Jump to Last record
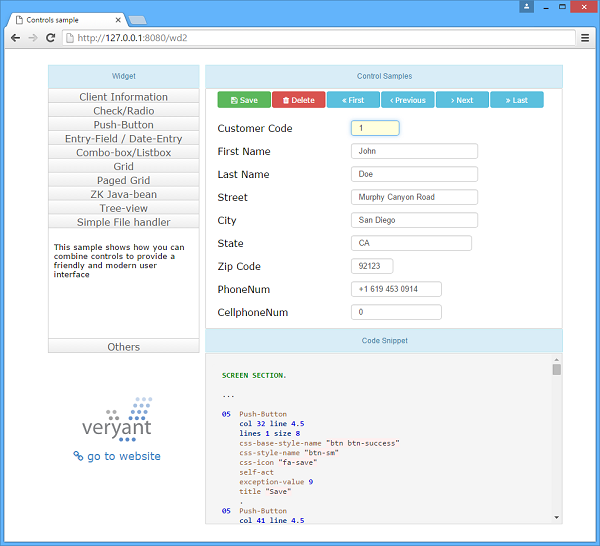The image size is (600, 546). click(516, 100)
